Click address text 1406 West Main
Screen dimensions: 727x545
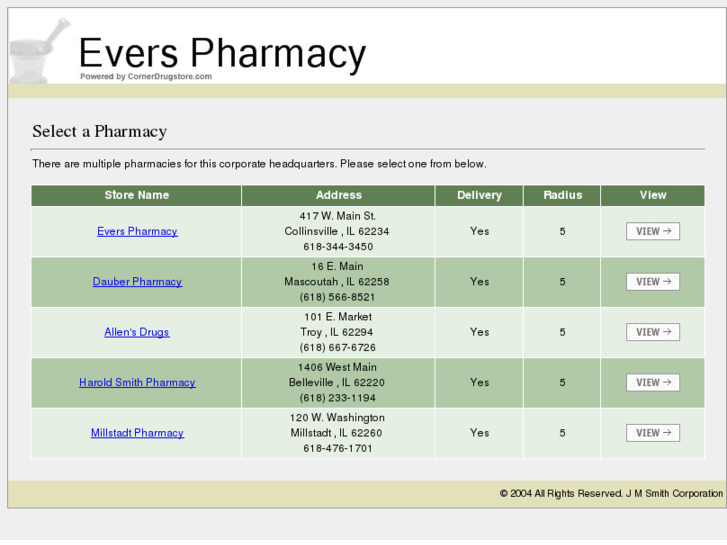coord(337,367)
